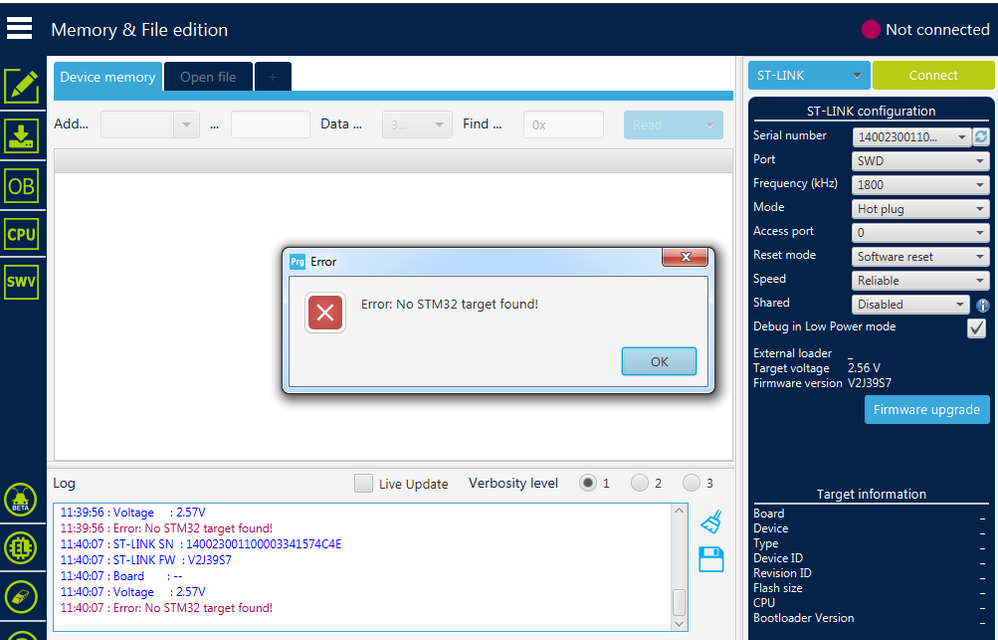Click the 11:40:07 error log line

166,608
